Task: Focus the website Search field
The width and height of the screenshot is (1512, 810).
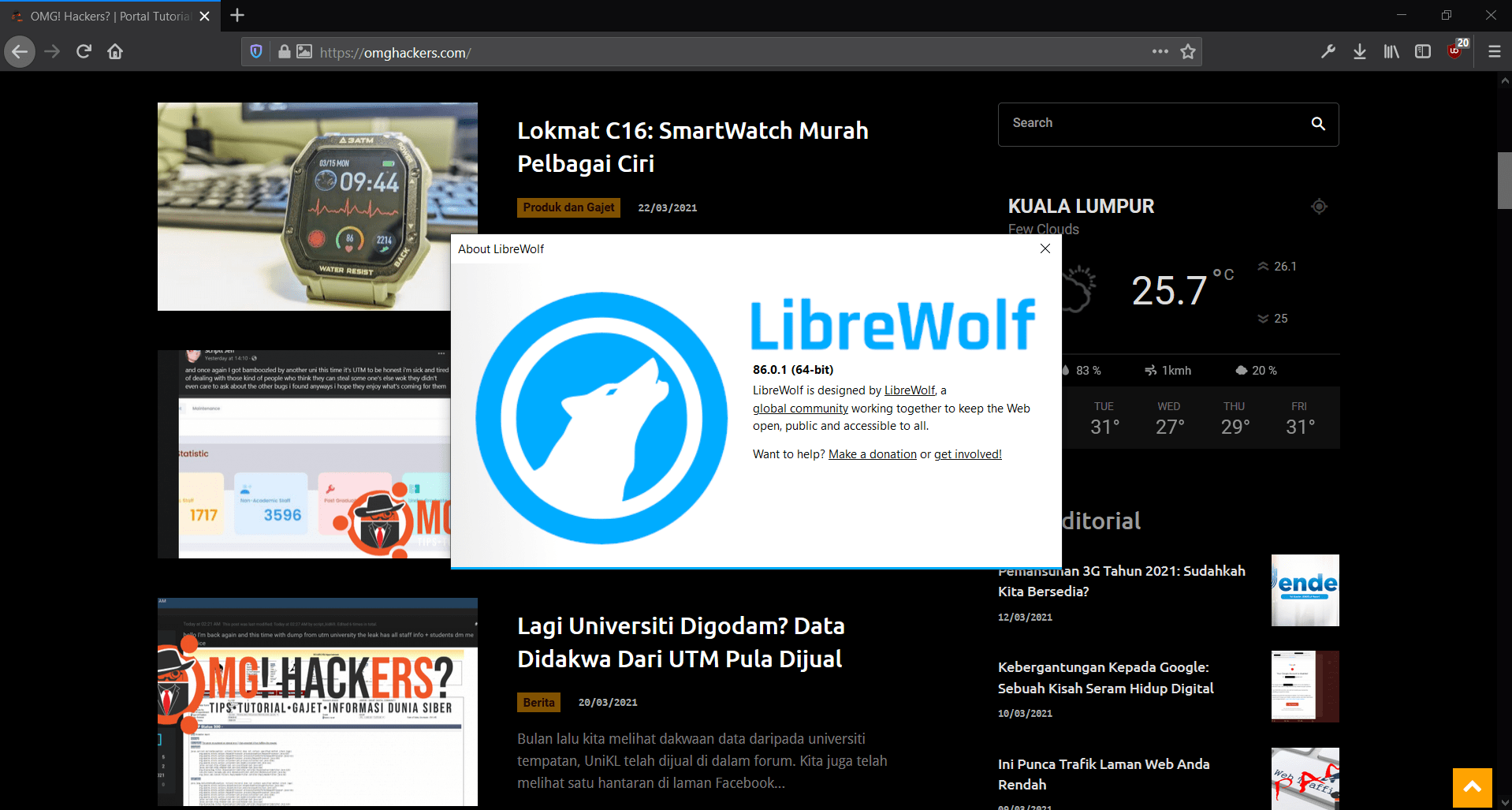Action: (1168, 124)
